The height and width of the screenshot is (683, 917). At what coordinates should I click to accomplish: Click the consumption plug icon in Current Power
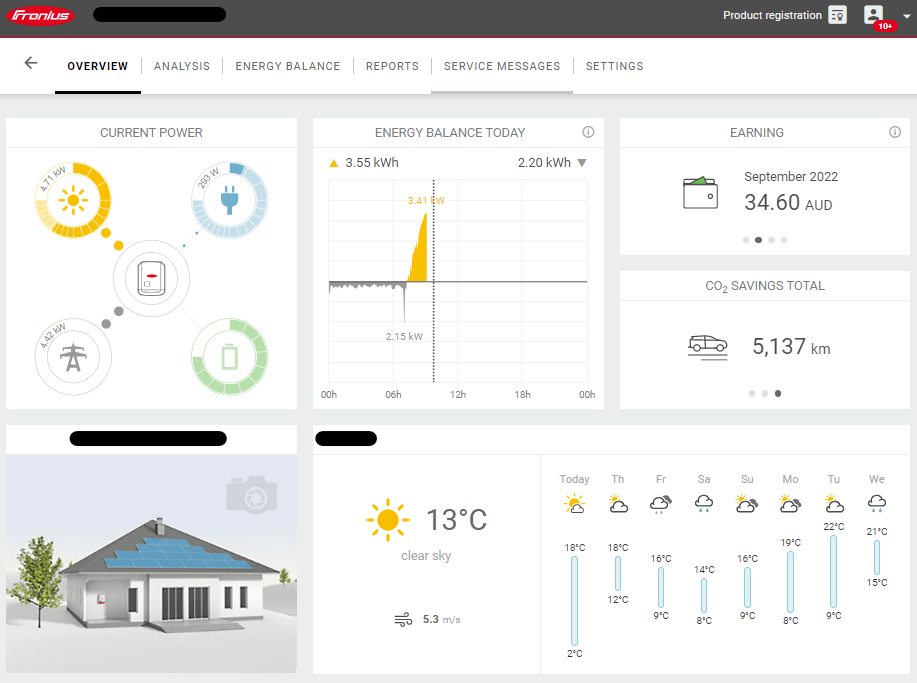[229, 198]
